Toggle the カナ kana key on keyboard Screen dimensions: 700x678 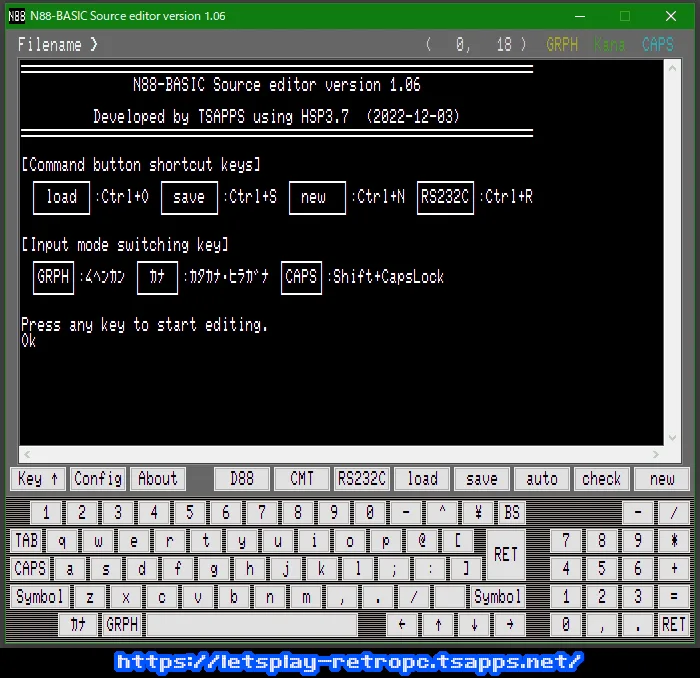point(78,624)
